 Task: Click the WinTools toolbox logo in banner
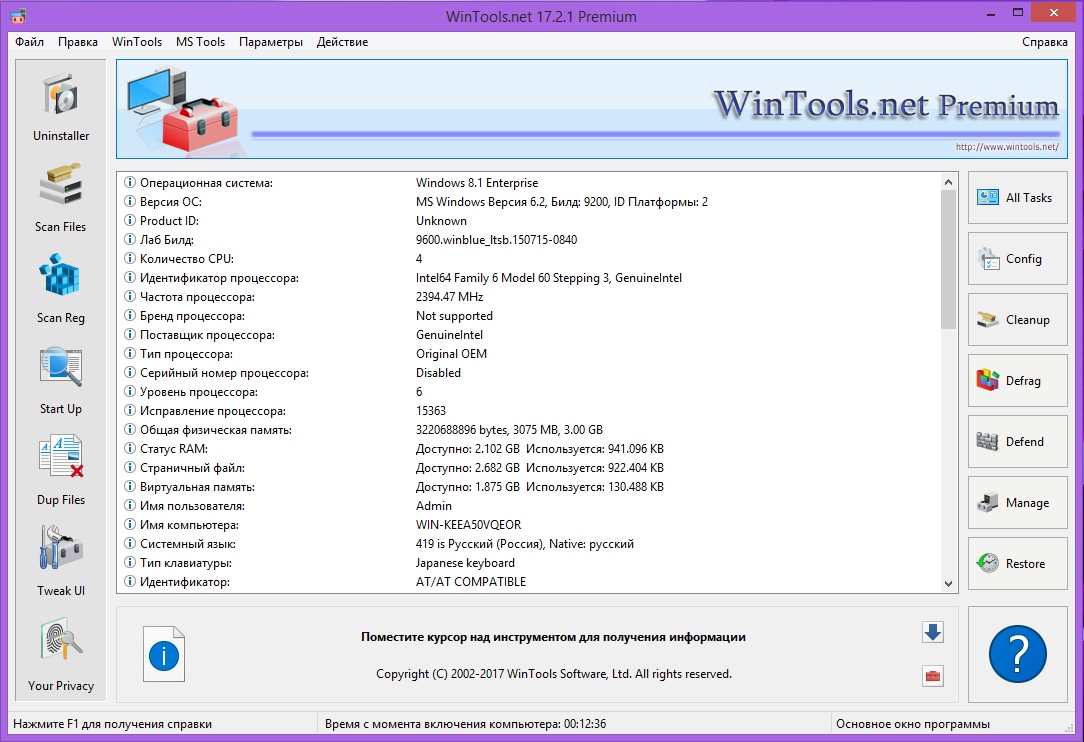(x=183, y=109)
